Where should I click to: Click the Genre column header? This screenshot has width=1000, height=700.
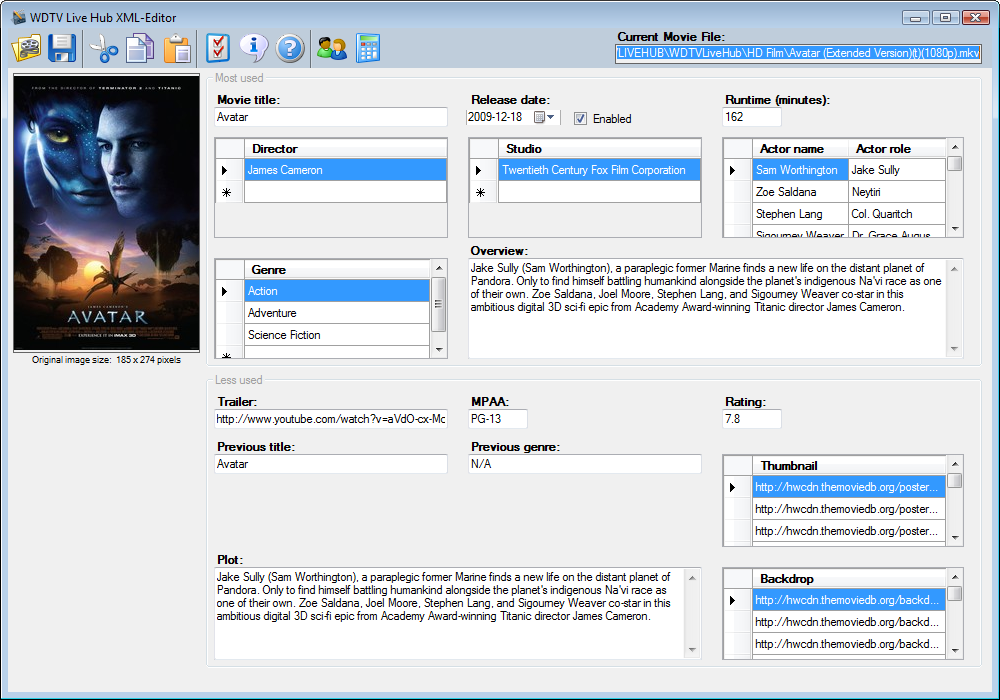click(337, 270)
